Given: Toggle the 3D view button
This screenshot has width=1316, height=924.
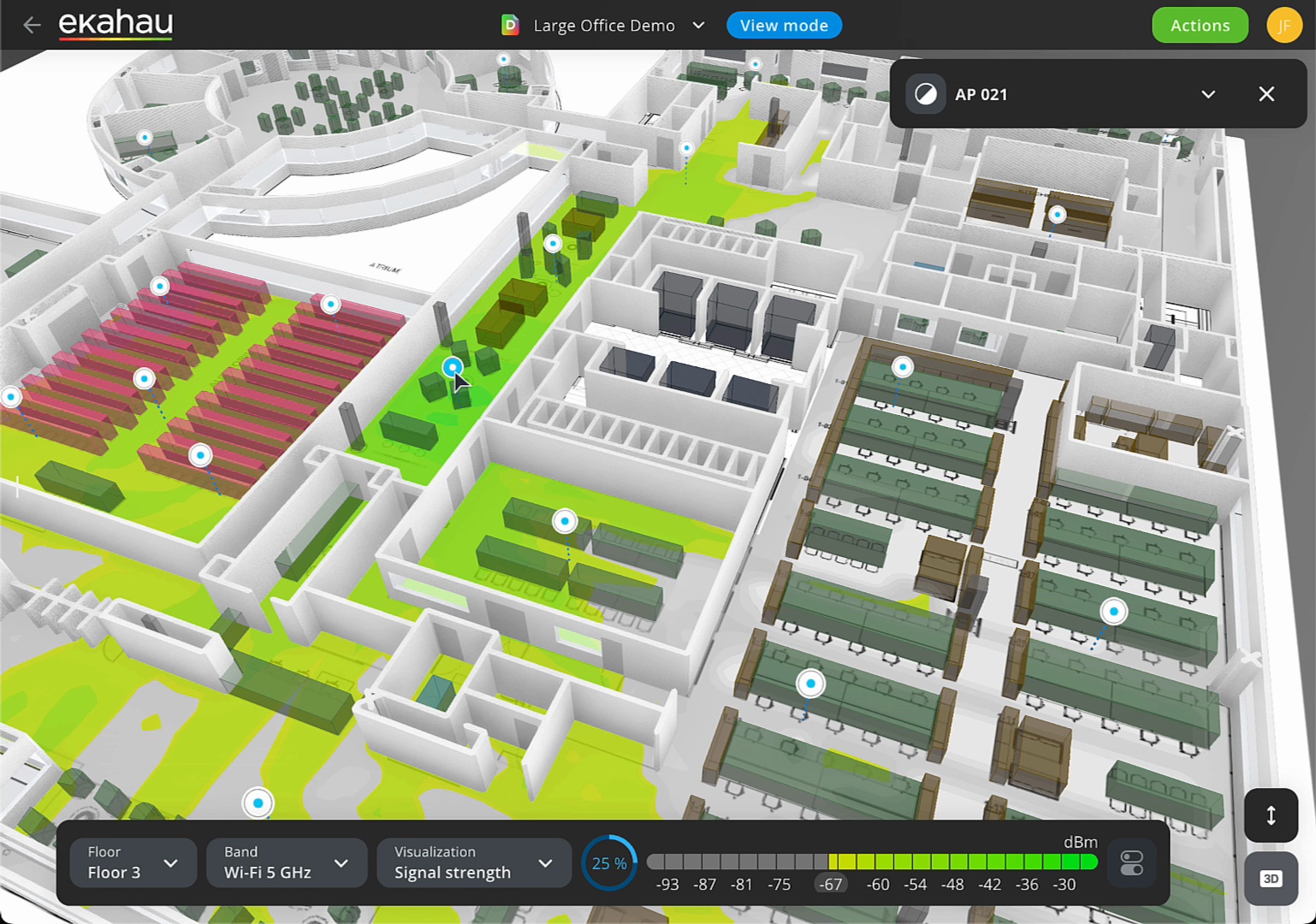Looking at the screenshot, I should point(1271,879).
